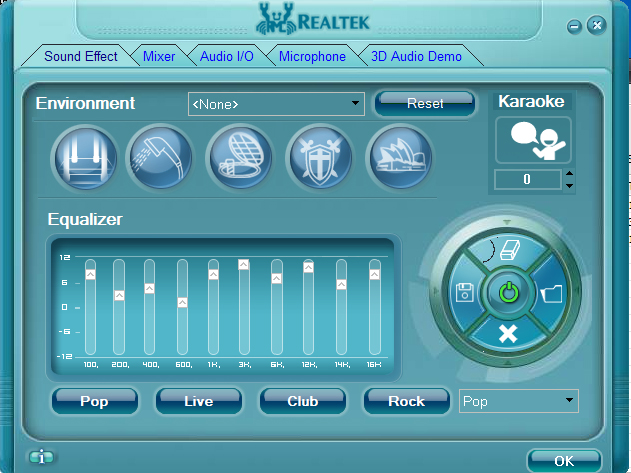Increase the Karaoke key value
This screenshot has height=473, width=631.
pyautogui.click(x=569, y=174)
